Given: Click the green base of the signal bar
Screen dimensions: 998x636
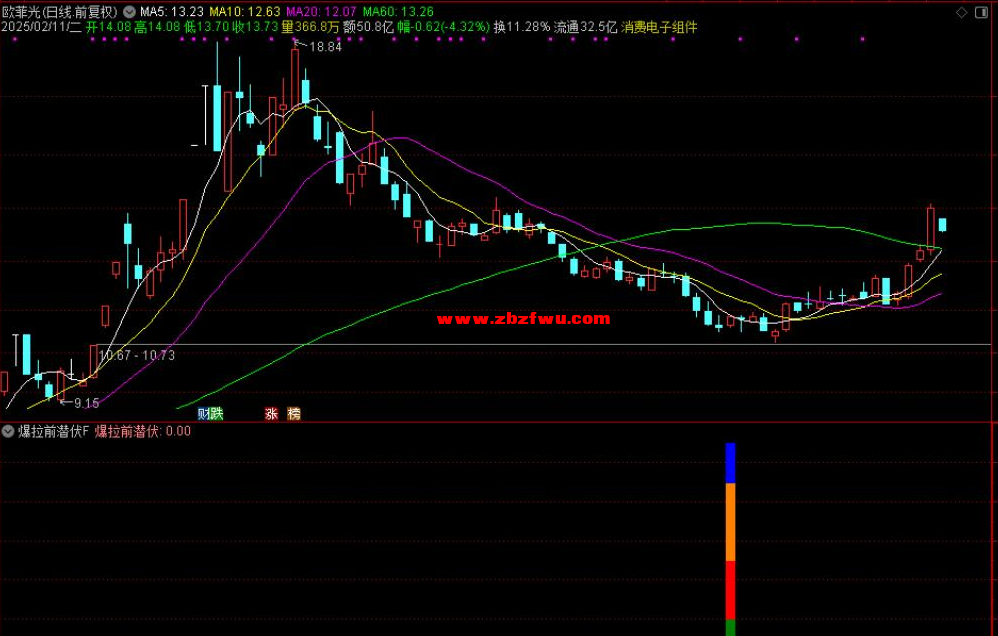Looking at the screenshot, I should tap(730, 628).
